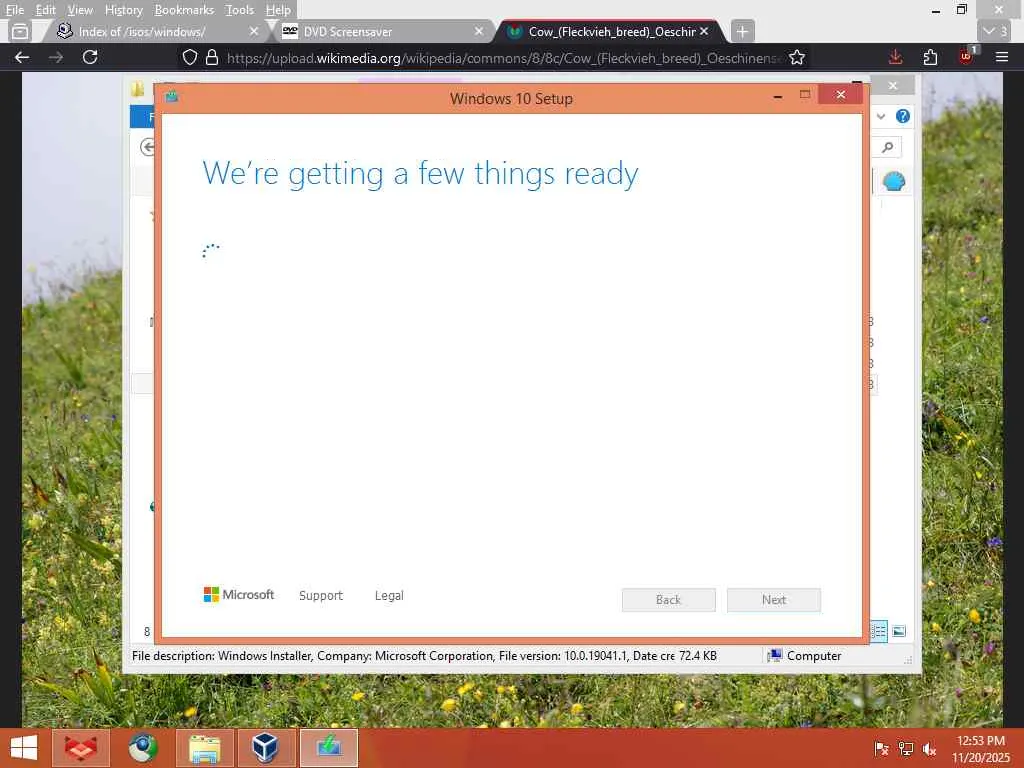Click the Support link in Setup
1024x768 pixels.
pyautogui.click(x=321, y=596)
